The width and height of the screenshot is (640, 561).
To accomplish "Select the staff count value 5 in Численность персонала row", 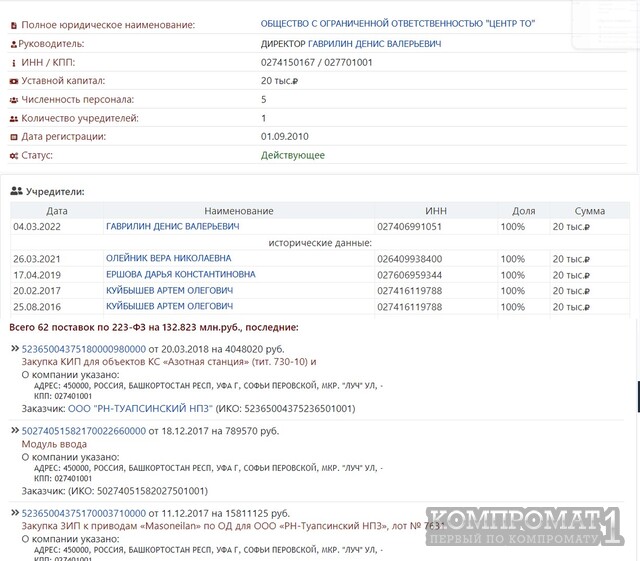I will pyautogui.click(x=264, y=100).
